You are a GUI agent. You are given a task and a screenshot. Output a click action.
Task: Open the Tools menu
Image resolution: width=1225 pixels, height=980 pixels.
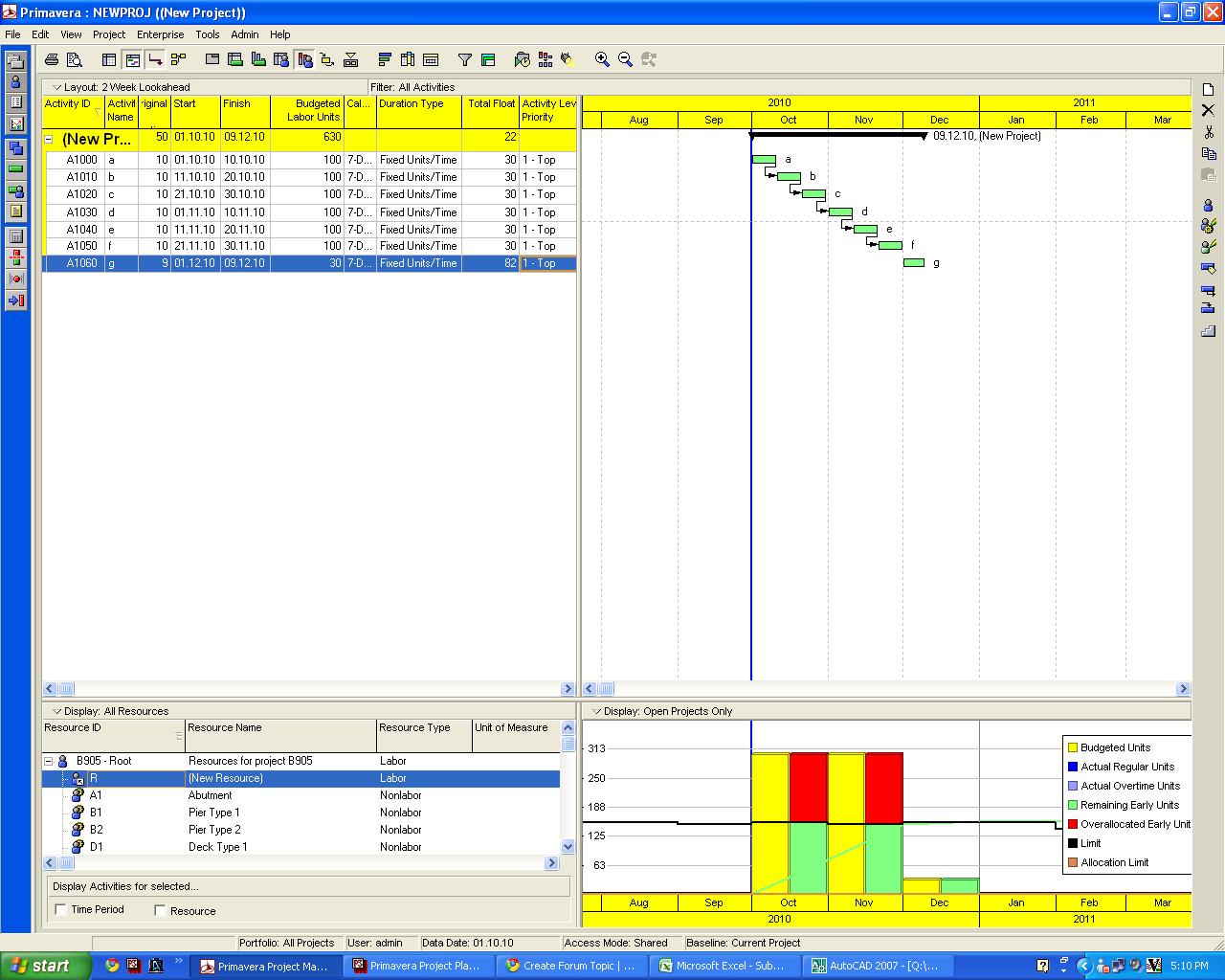208,34
